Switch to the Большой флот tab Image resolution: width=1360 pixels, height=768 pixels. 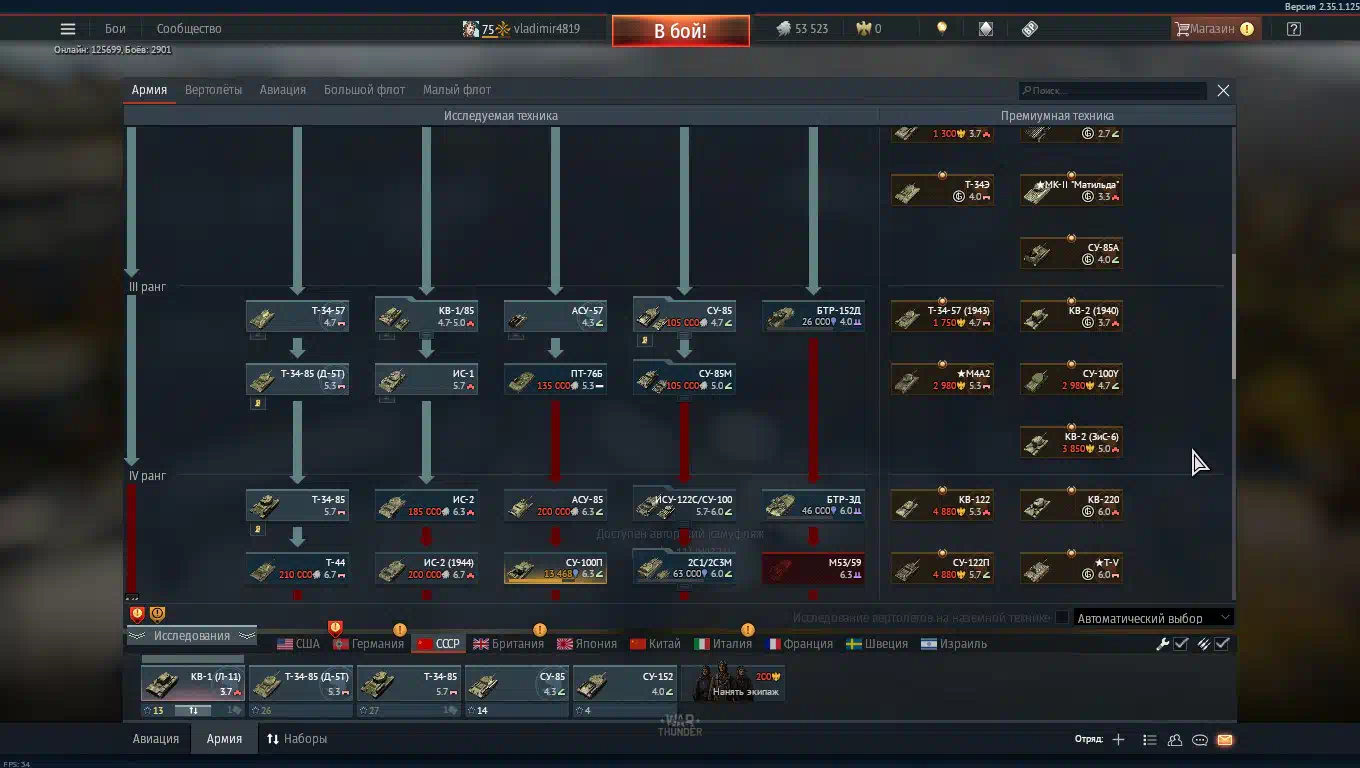tap(364, 90)
